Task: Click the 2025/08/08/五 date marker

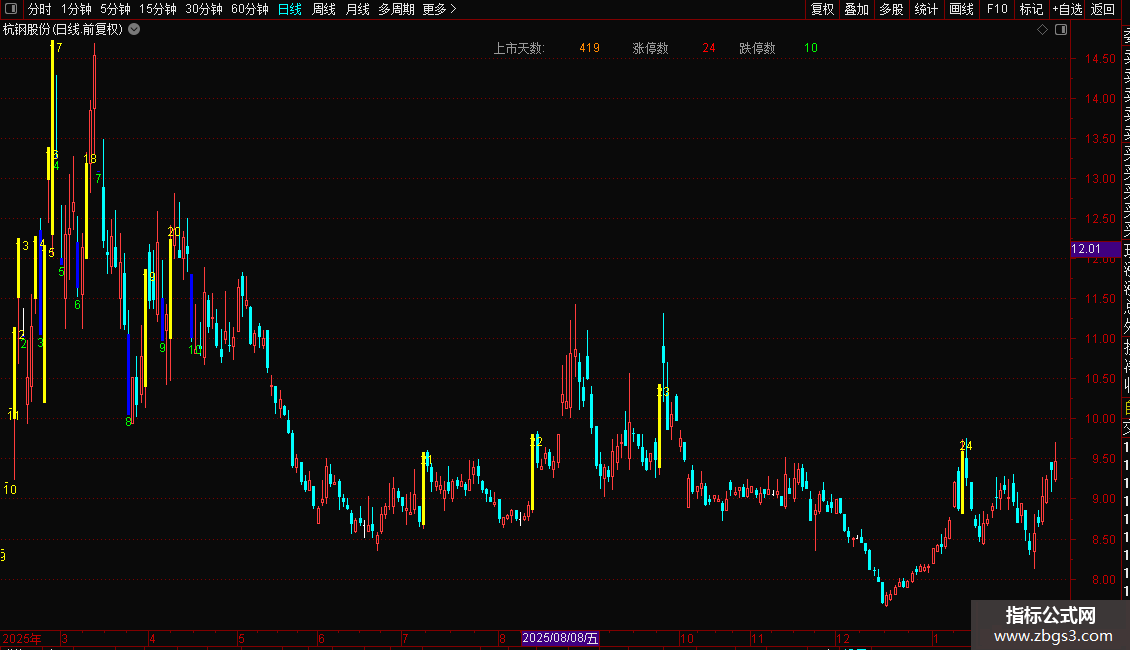Action: [560, 638]
